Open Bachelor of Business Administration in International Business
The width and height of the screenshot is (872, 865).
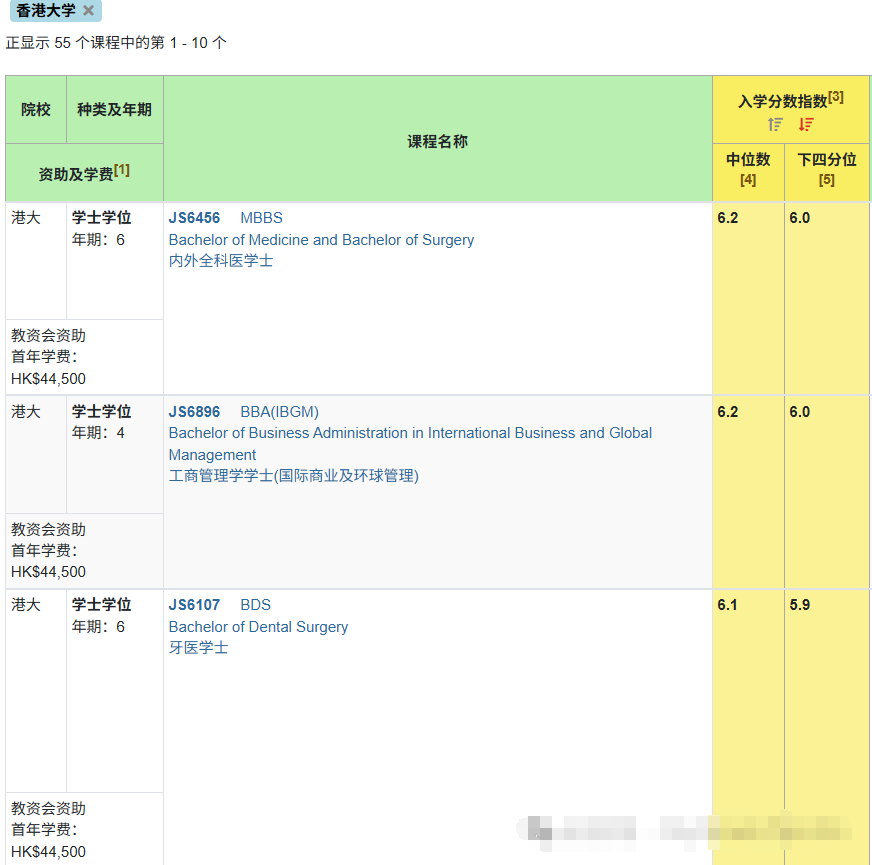pyautogui.click(x=410, y=443)
